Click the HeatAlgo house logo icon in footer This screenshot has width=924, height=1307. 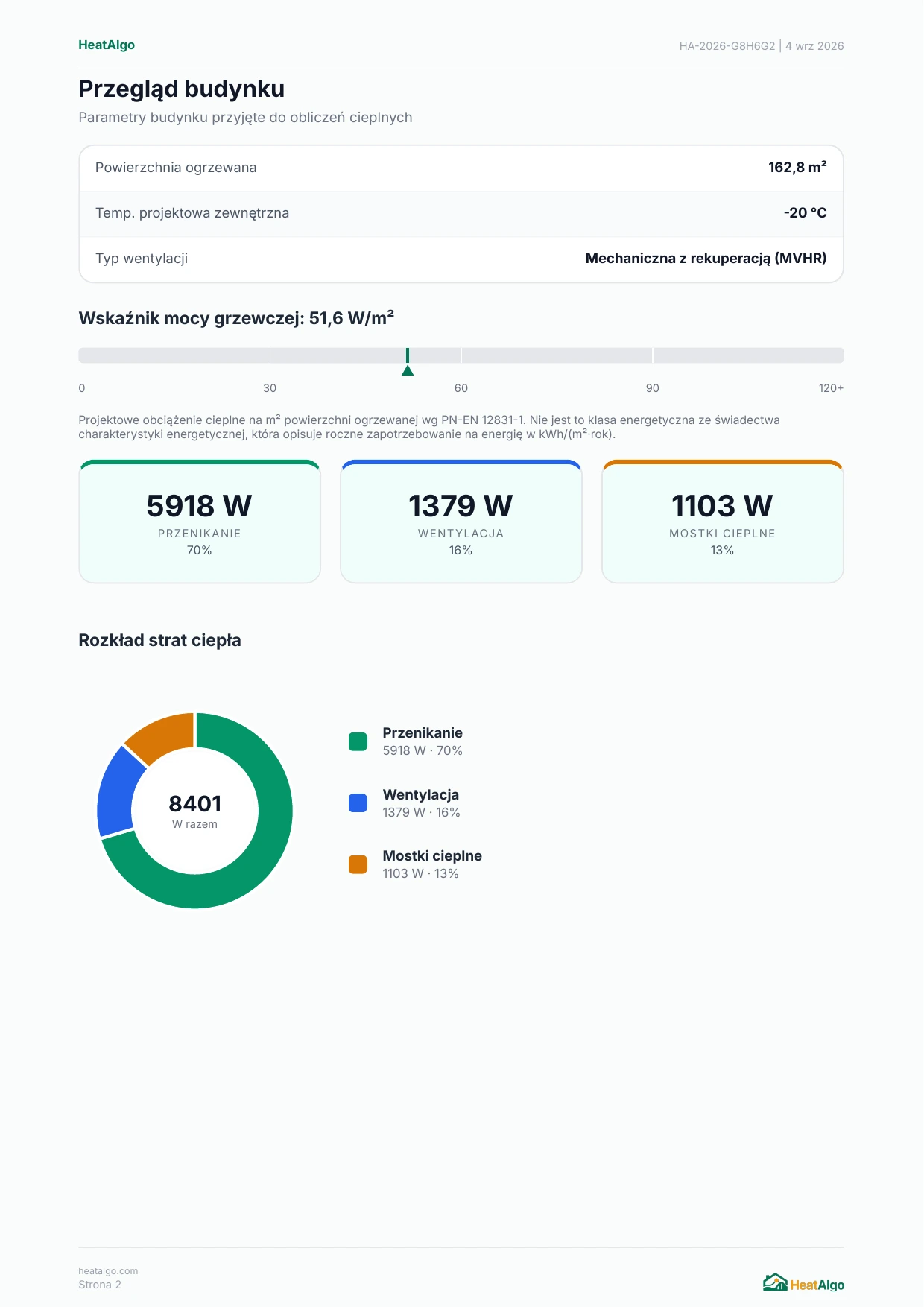click(775, 1282)
